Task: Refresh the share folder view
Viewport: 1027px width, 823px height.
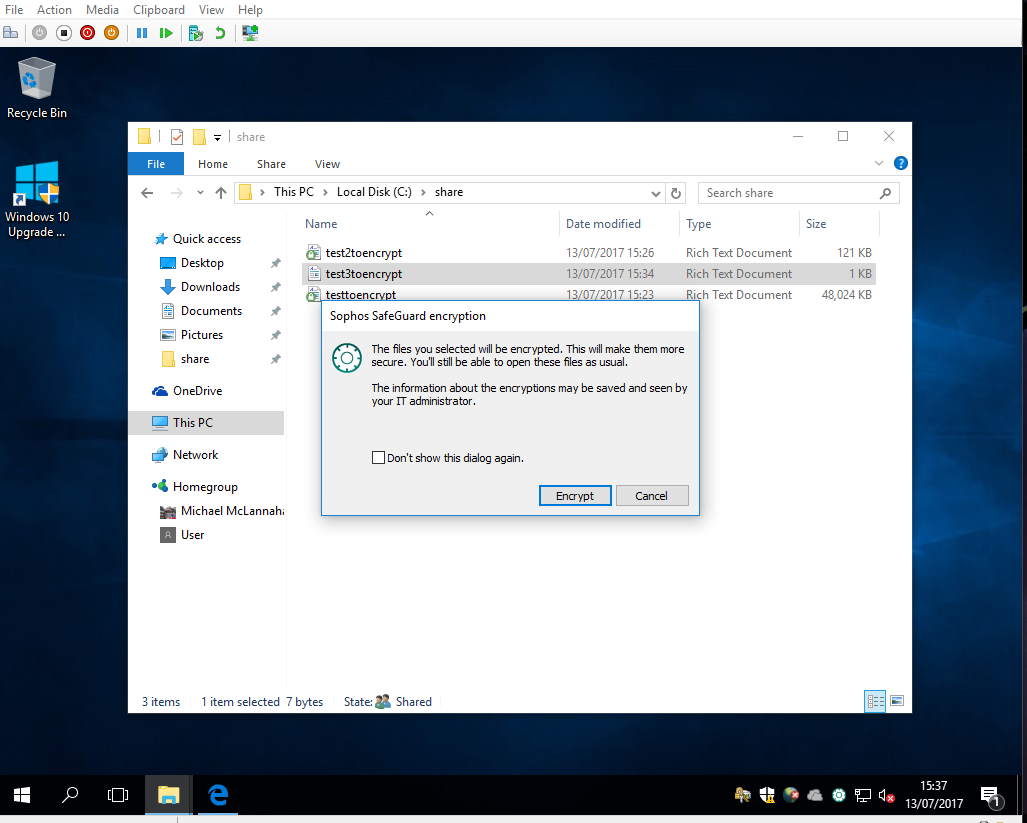Action: 675,193
